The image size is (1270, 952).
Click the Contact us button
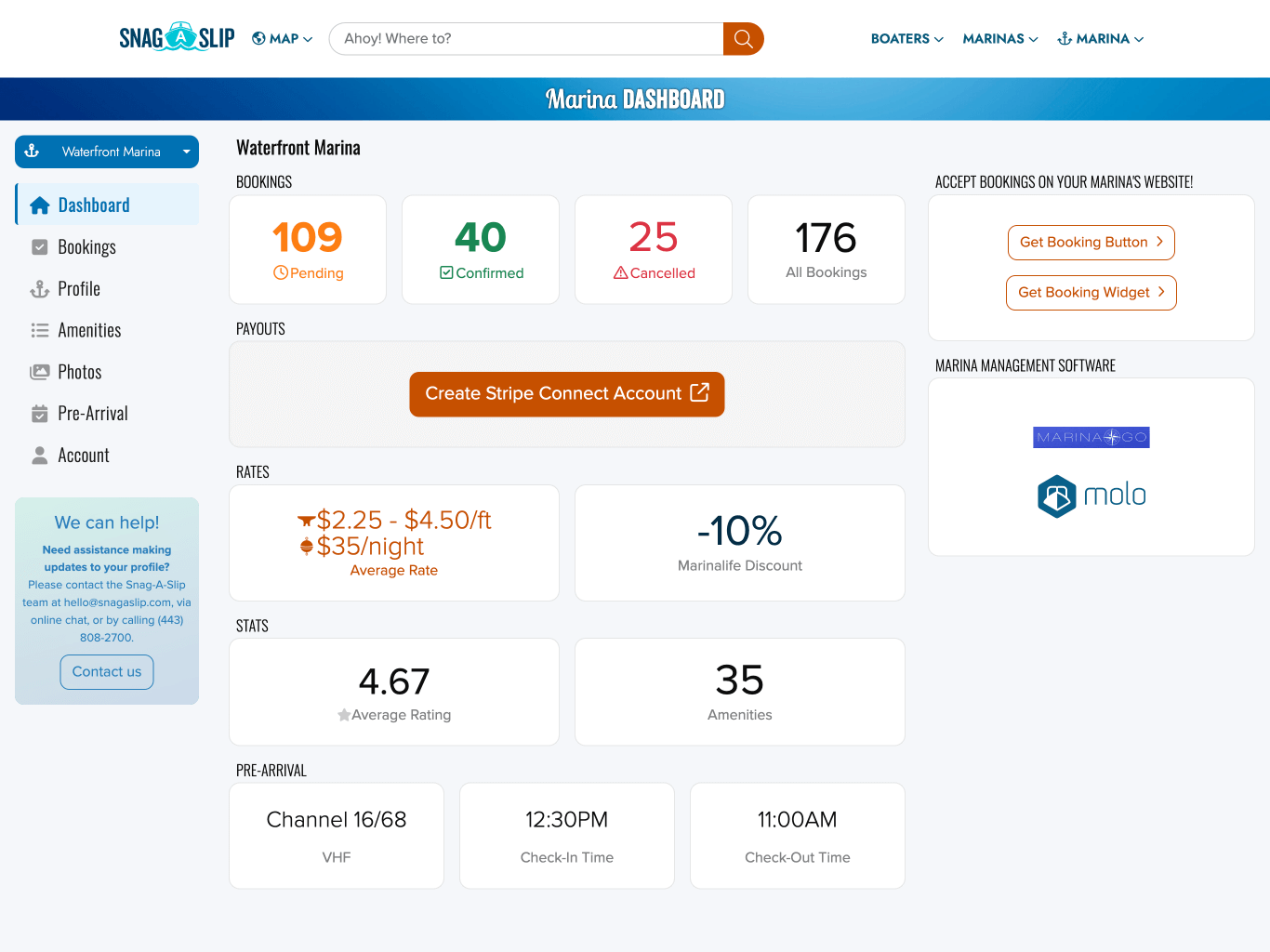107,672
